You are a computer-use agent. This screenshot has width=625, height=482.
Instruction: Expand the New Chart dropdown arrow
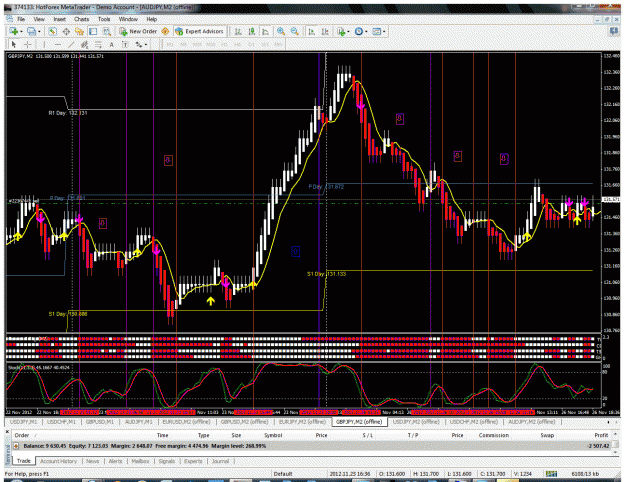pyautogui.click(x=21, y=32)
